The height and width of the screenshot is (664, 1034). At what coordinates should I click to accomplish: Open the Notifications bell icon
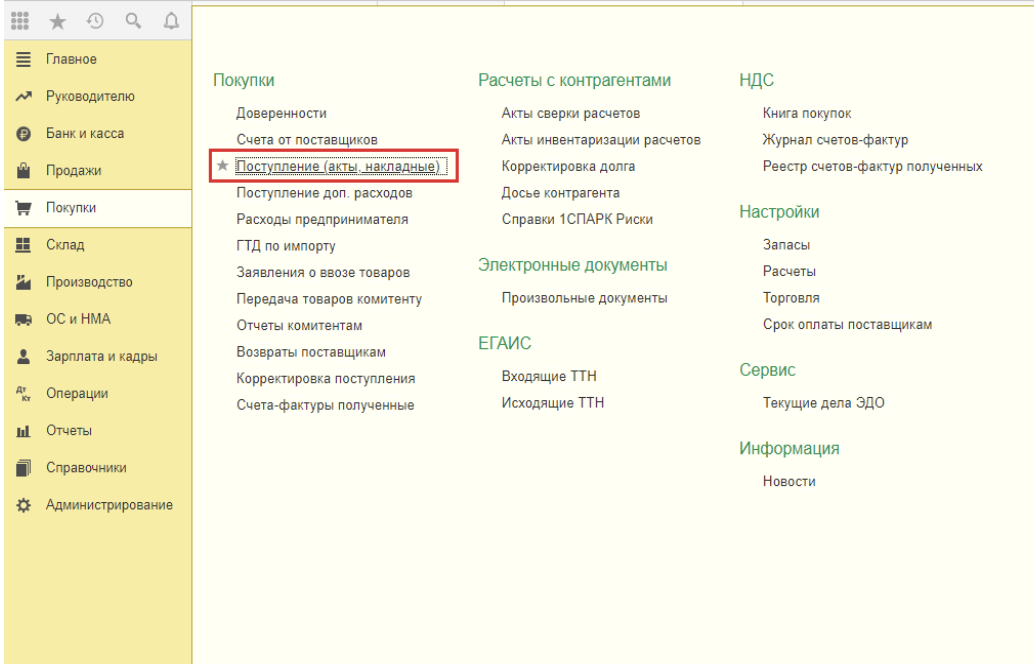click(x=169, y=20)
